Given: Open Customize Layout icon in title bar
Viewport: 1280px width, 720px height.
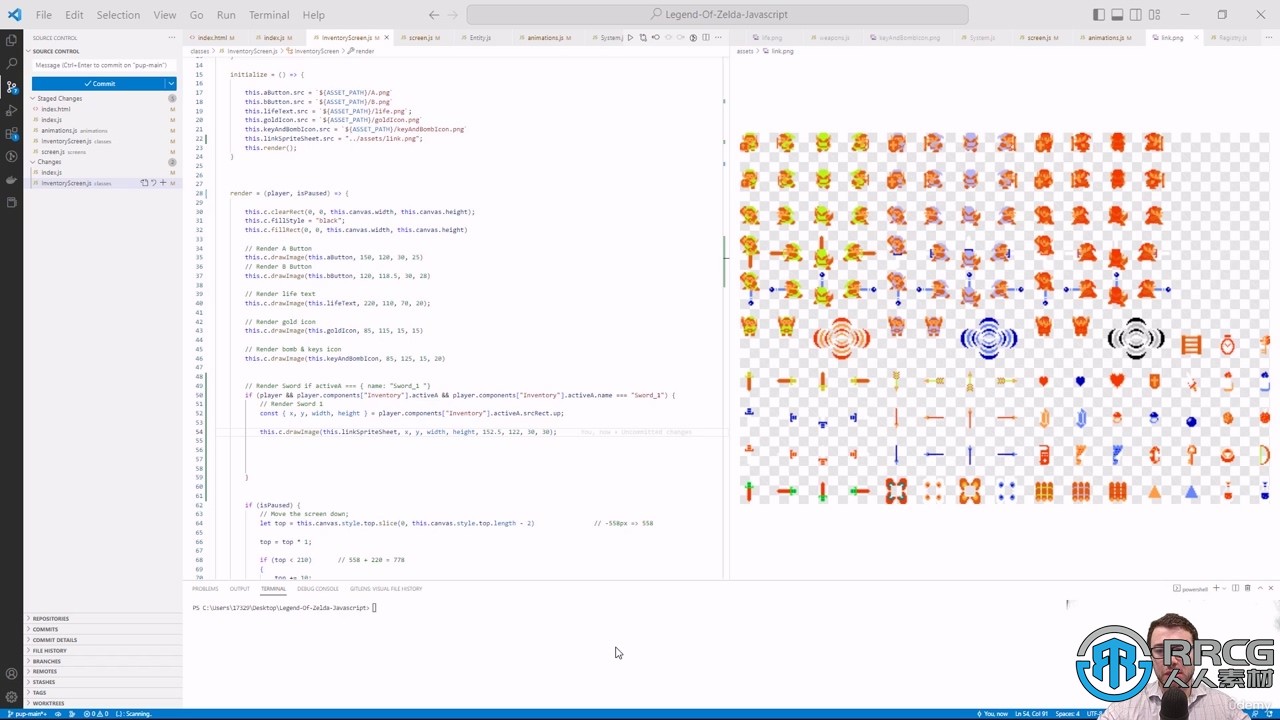Looking at the screenshot, I should point(1156,15).
